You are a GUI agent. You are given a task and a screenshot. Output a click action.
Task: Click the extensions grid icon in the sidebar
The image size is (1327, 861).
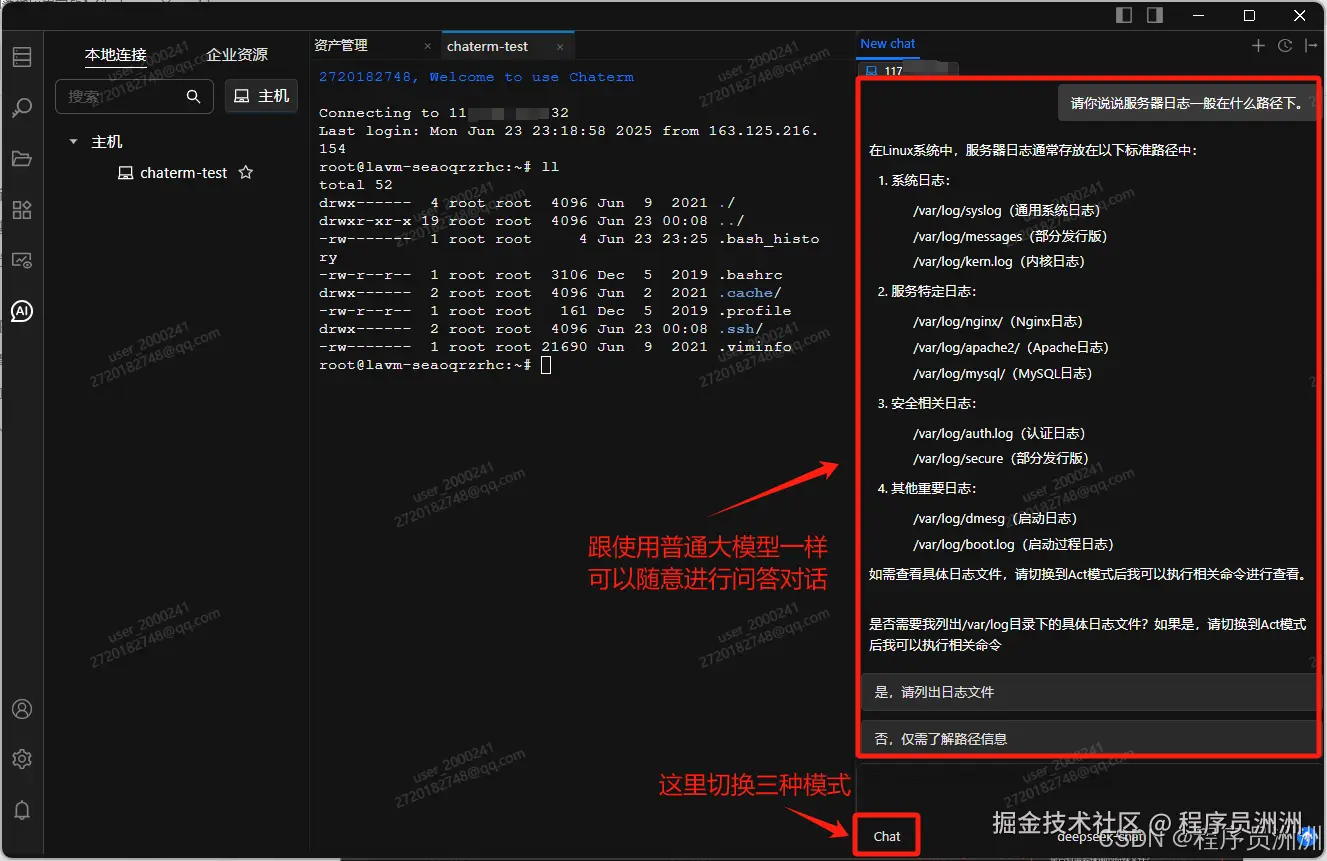(x=22, y=209)
